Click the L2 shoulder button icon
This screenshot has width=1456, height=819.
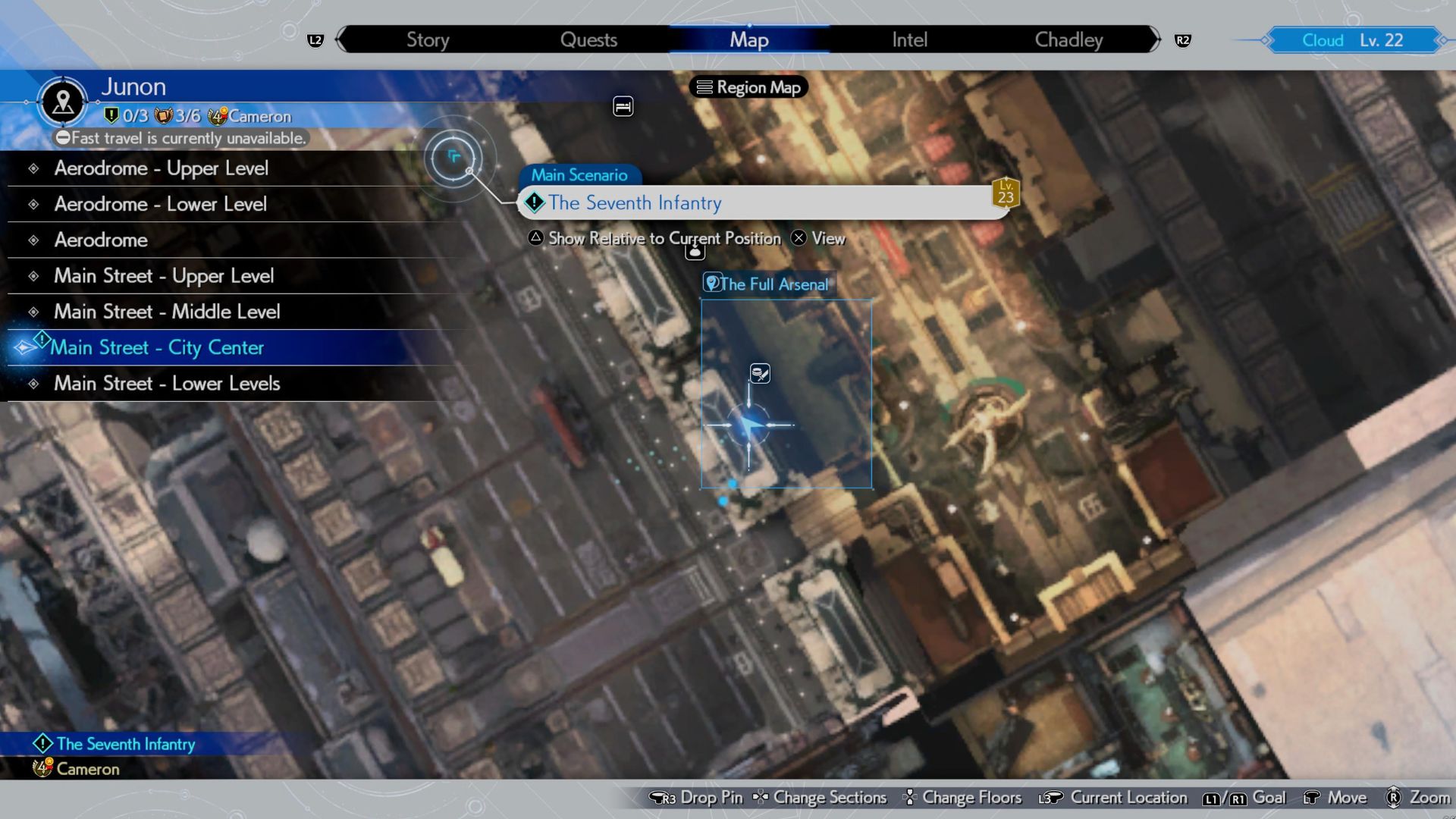pyautogui.click(x=315, y=40)
